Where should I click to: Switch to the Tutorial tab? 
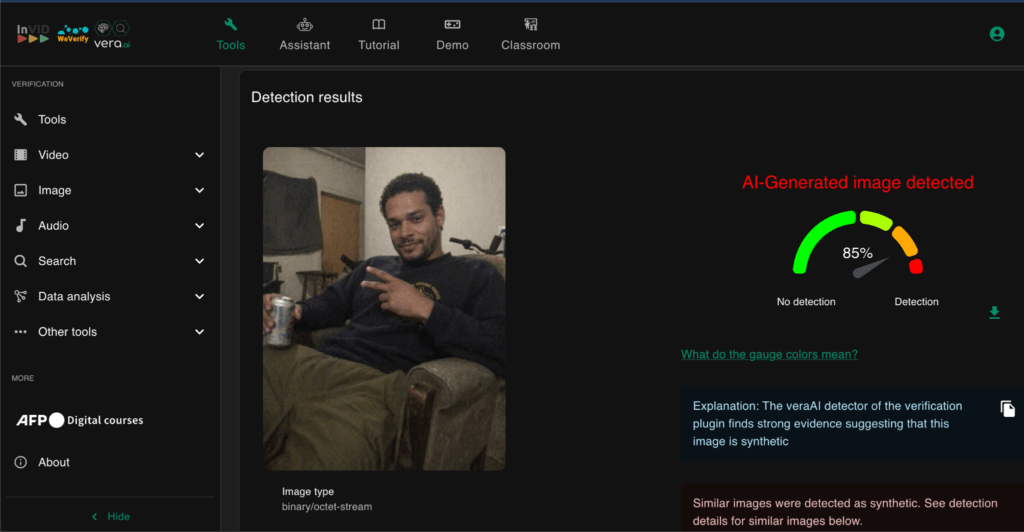coord(378,34)
